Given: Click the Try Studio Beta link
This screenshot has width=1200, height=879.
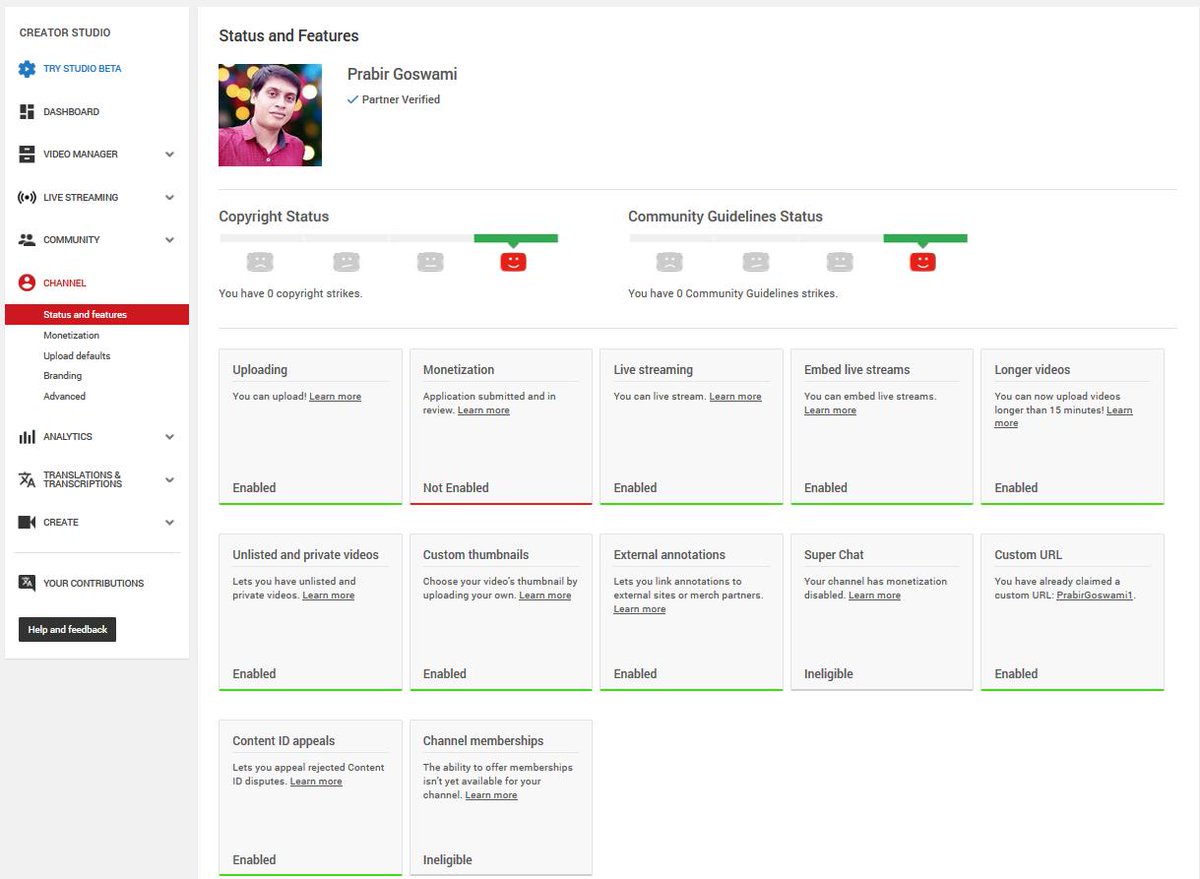Looking at the screenshot, I should [x=82, y=69].
